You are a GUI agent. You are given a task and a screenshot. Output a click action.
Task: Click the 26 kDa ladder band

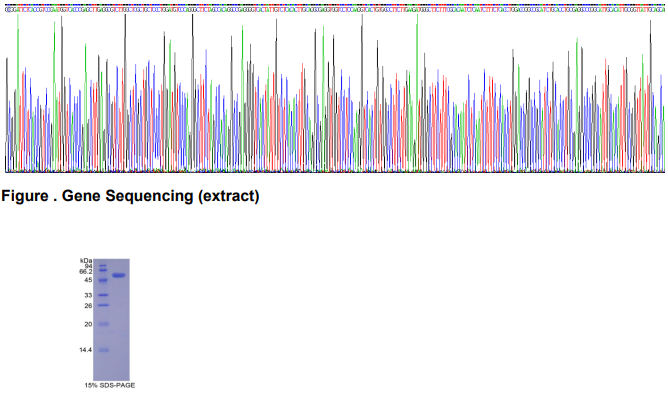pyautogui.click(x=103, y=305)
